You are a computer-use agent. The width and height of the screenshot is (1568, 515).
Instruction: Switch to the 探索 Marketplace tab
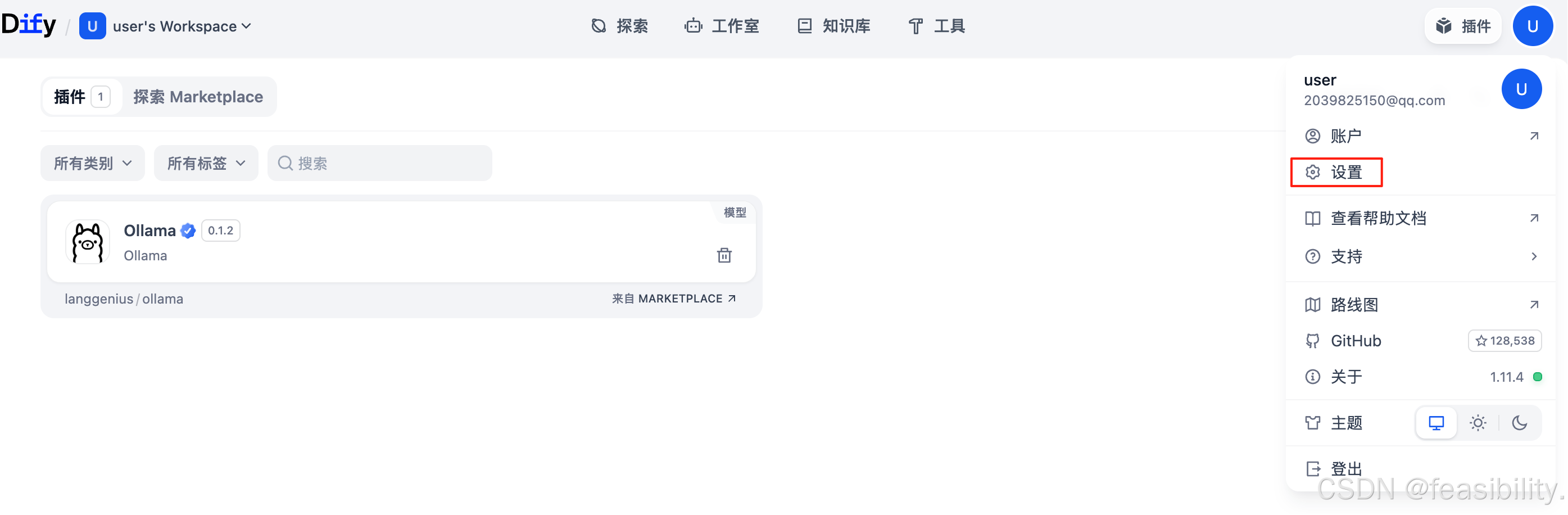click(198, 97)
